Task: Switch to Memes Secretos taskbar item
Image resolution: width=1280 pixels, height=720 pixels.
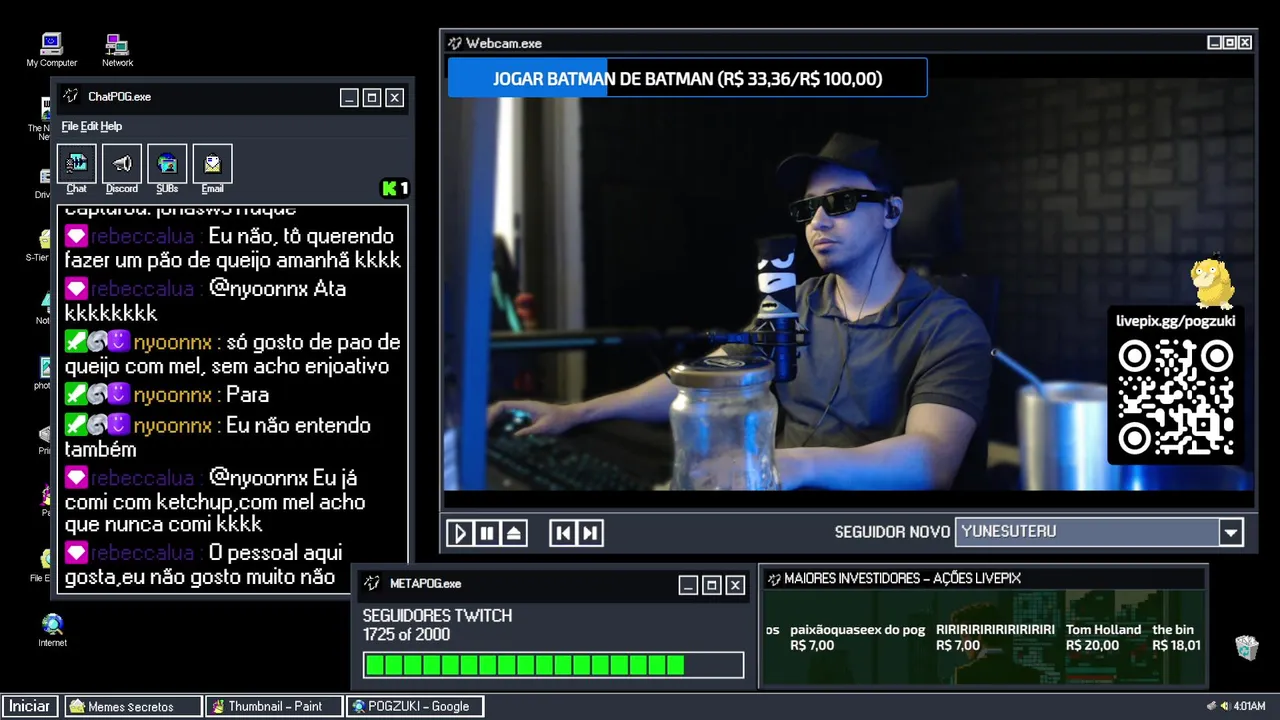Action: pyautogui.click(x=133, y=706)
